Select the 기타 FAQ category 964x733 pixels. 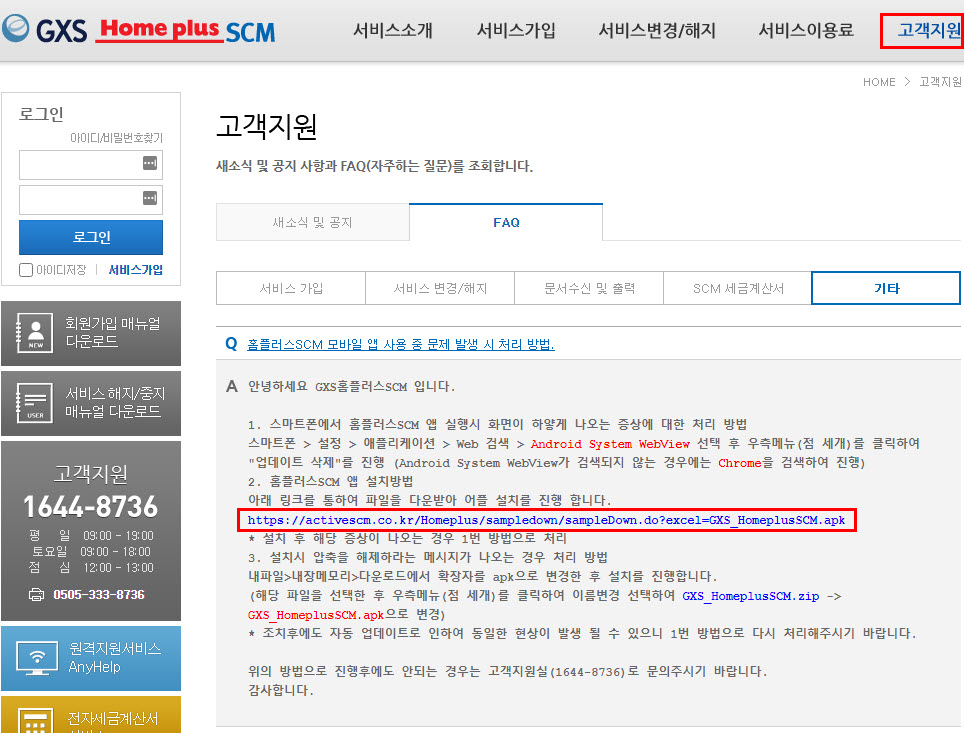pos(886,288)
